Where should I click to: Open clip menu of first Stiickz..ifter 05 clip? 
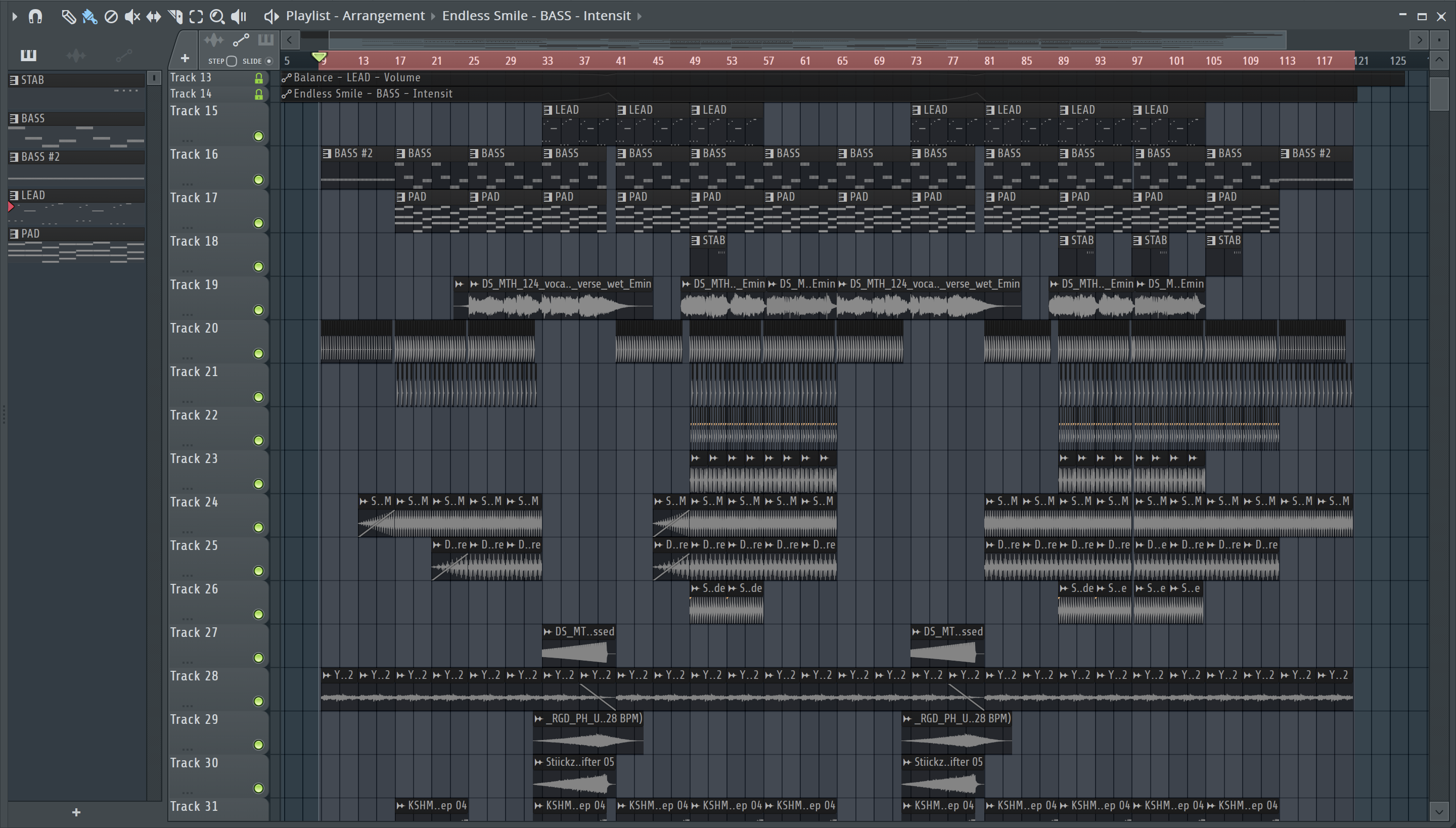(538, 762)
